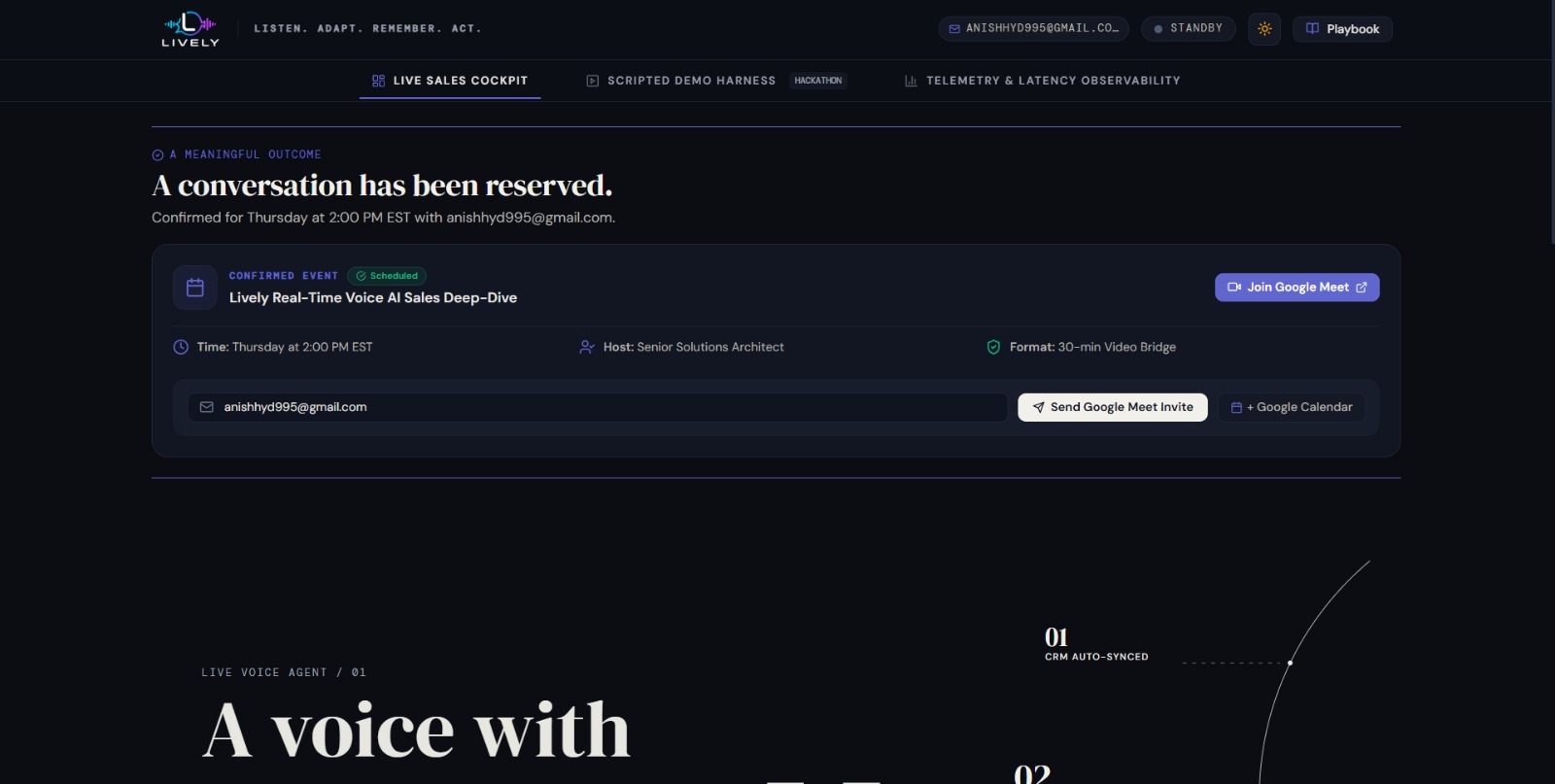Image resolution: width=1555 pixels, height=784 pixels.
Task: Click the video camera icon in Join button
Action: click(x=1234, y=288)
